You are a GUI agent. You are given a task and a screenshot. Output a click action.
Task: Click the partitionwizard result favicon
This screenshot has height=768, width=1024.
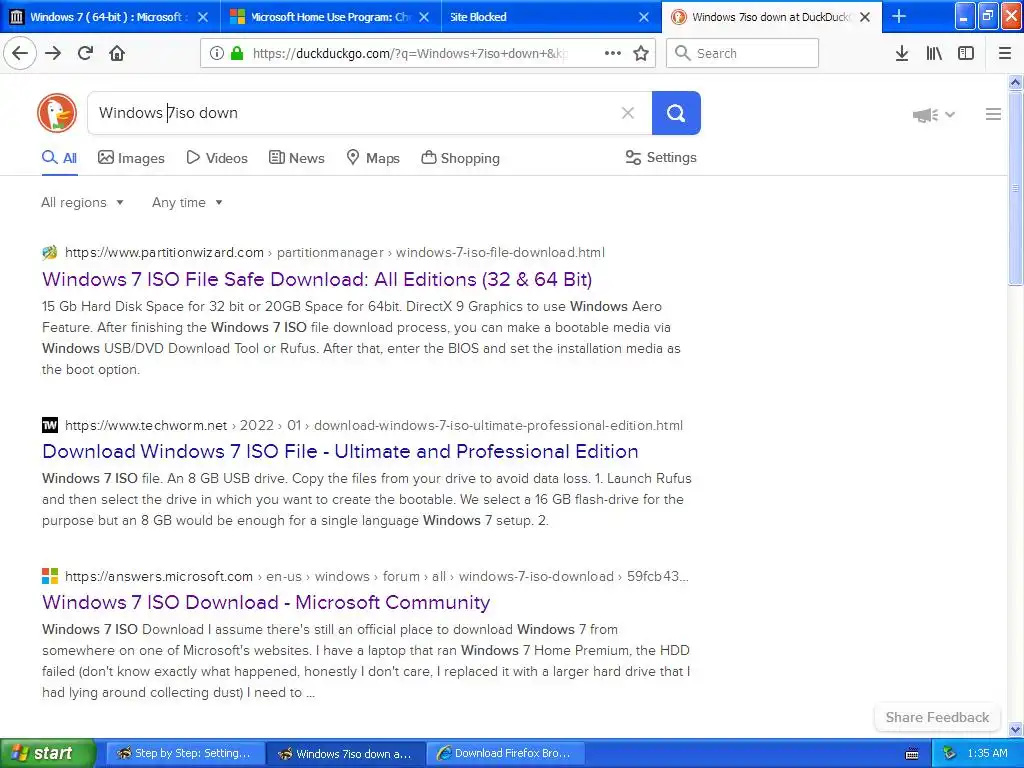[x=50, y=252]
